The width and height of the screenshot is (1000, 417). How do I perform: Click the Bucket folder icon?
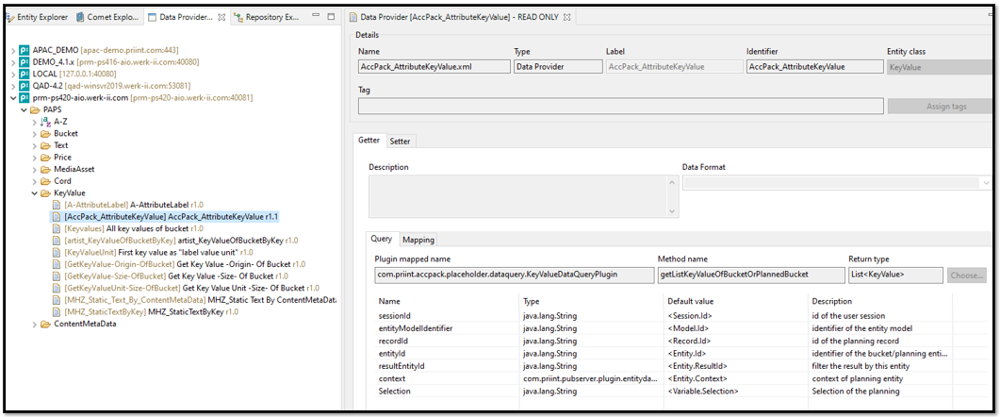(46, 133)
